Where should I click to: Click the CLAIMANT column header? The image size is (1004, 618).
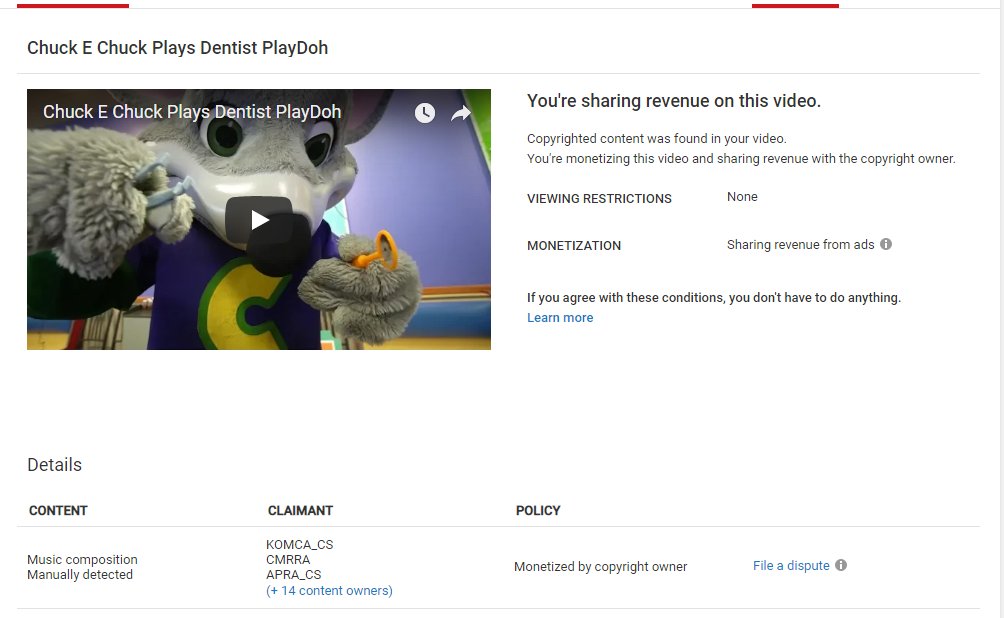(x=300, y=510)
